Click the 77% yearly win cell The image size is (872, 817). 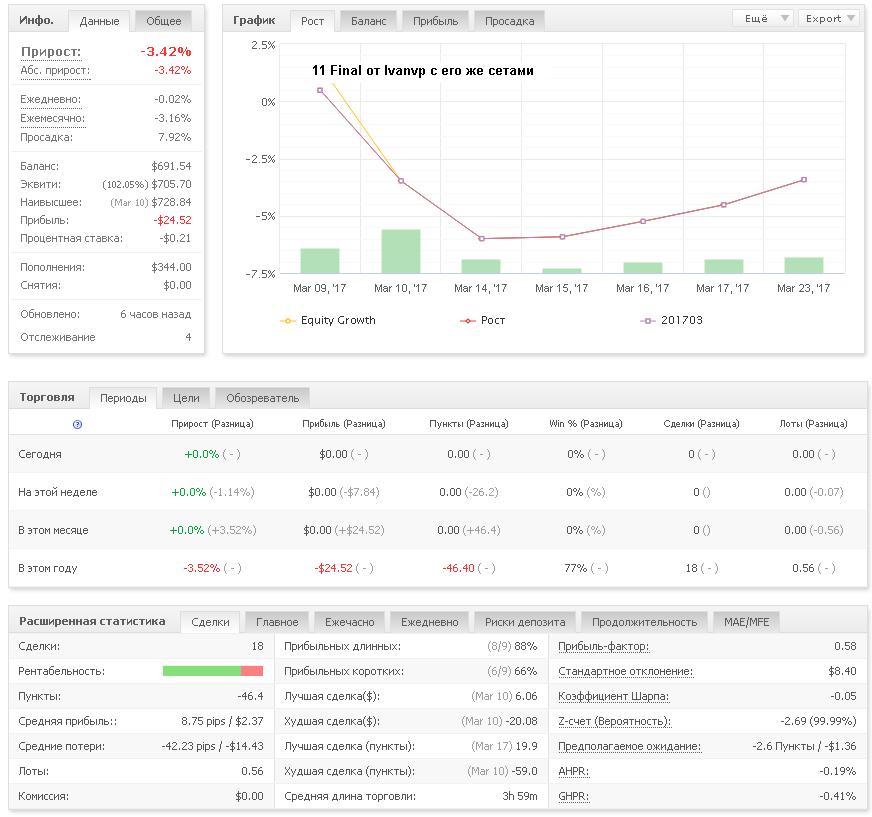576,568
